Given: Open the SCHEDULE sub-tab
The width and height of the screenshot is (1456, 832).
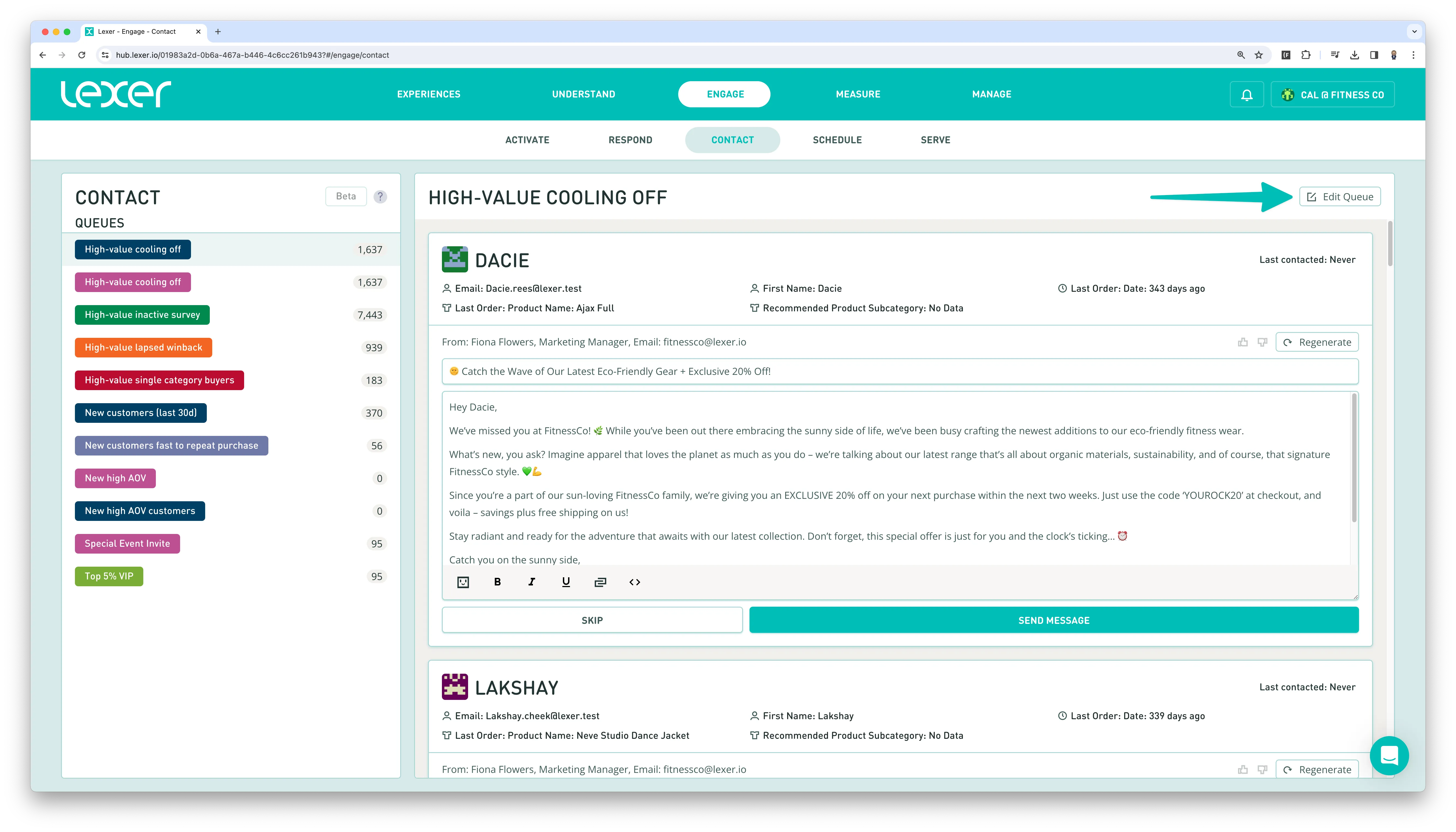Looking at the screenshot, I should tap(836, 140).
